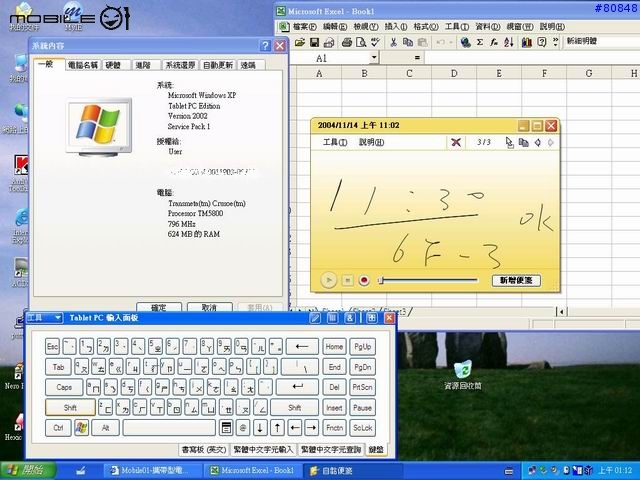Click the Print icon in Excel toolbar

coord(347,42)
